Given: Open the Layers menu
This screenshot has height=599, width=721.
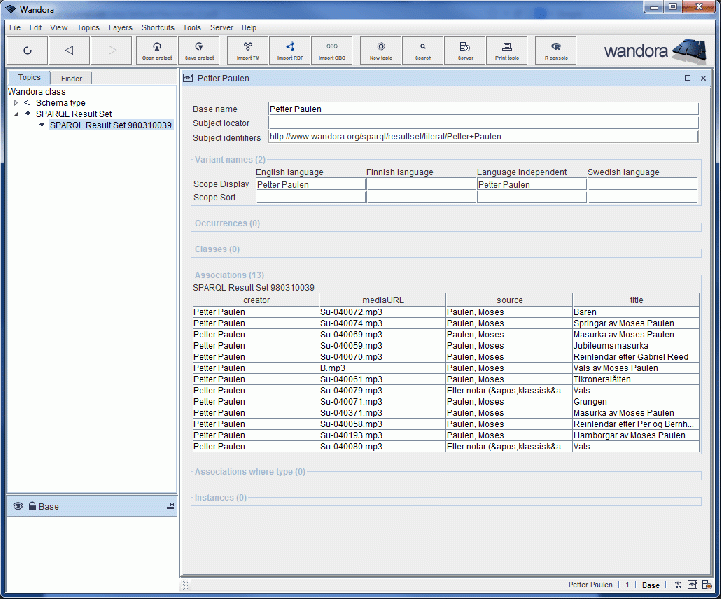Looking at the screenshot, I should coord(120,27).
